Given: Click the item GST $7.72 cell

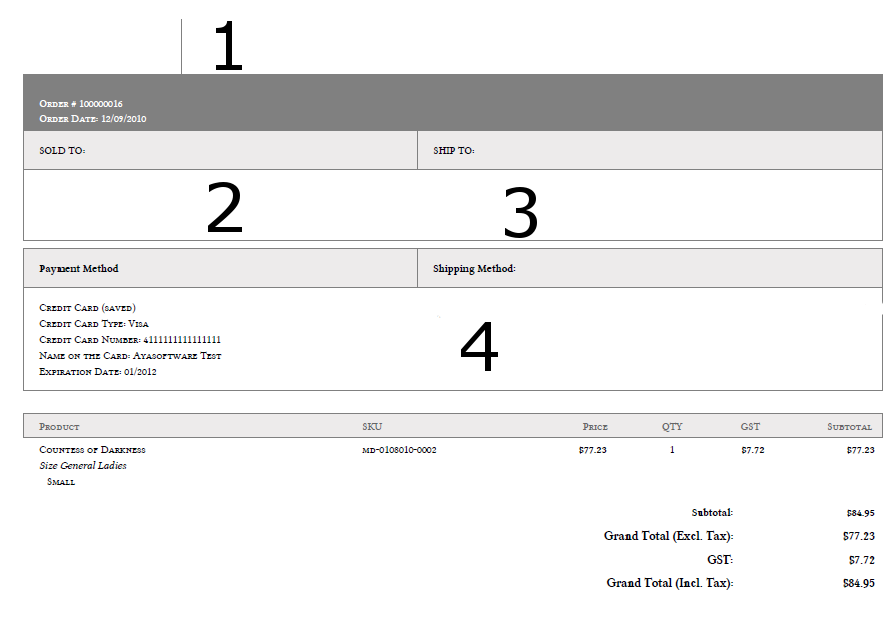Looking at the screenshot, I should (x=753, y=450).
